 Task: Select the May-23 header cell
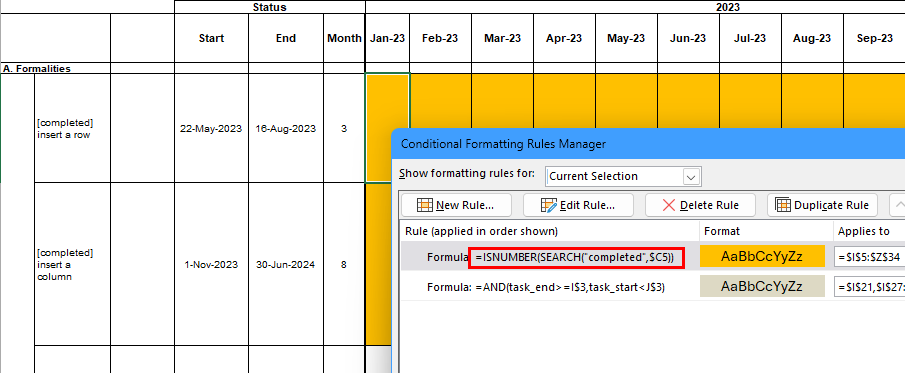[x=626, y=38]
